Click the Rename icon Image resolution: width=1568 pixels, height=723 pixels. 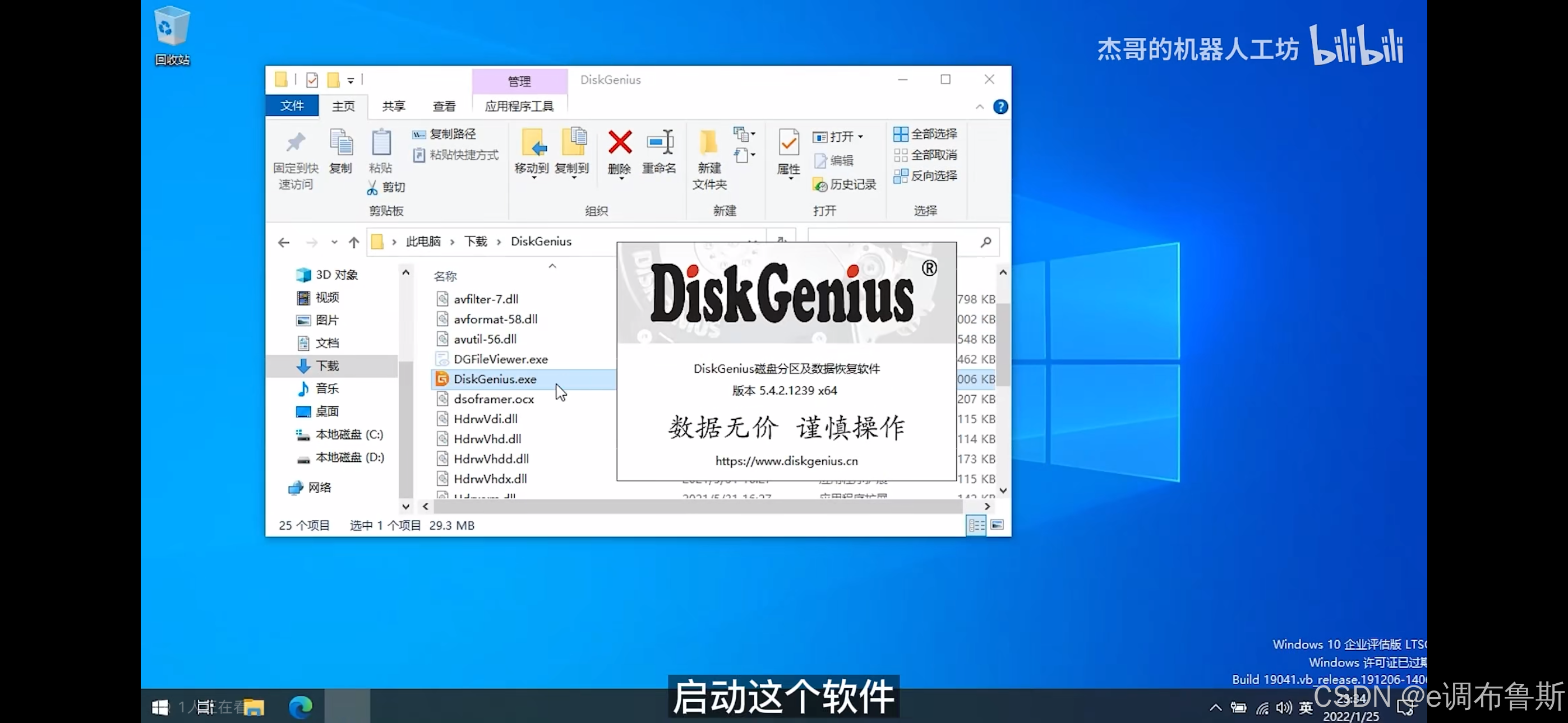pyautogui.click(x=660, y=142)
